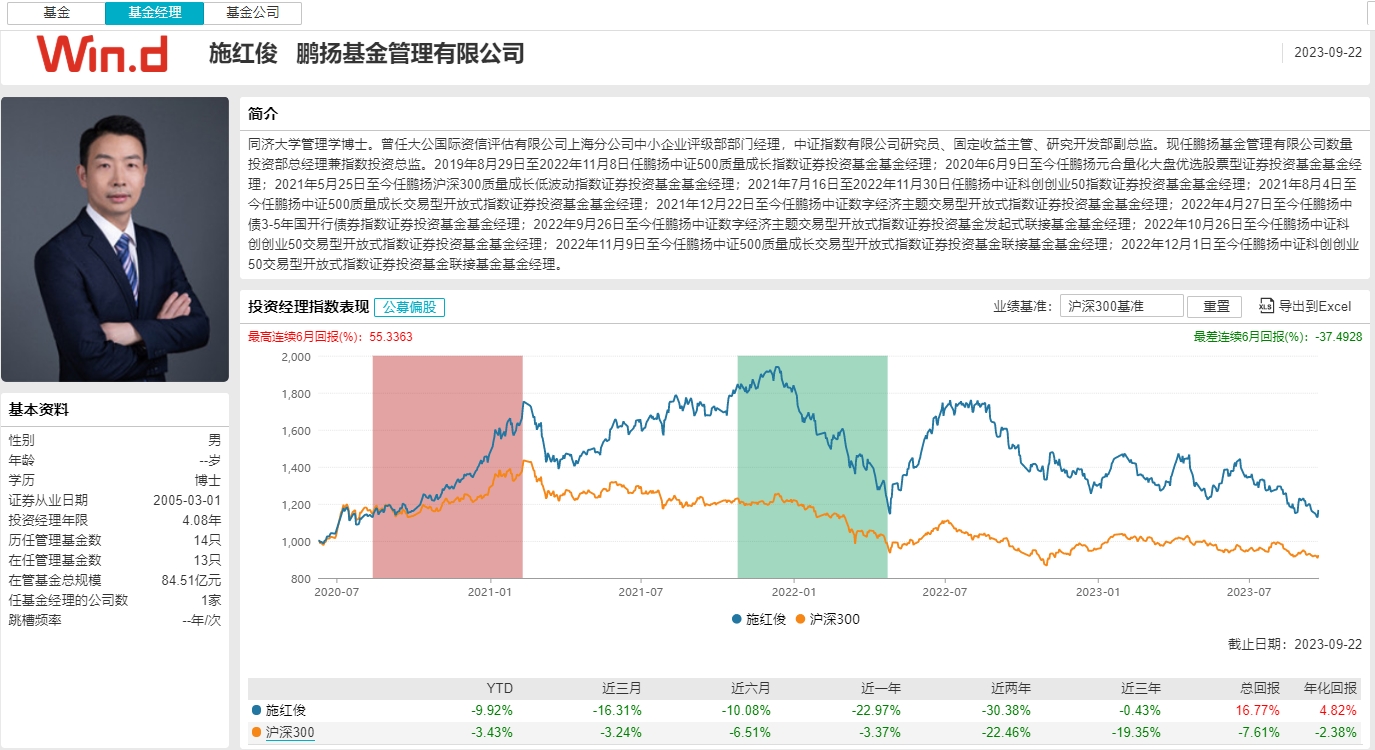Click the 沪深300 YTD value -3.43%
The height and width of the screenshot is (750, 1375).
[492, 732]
